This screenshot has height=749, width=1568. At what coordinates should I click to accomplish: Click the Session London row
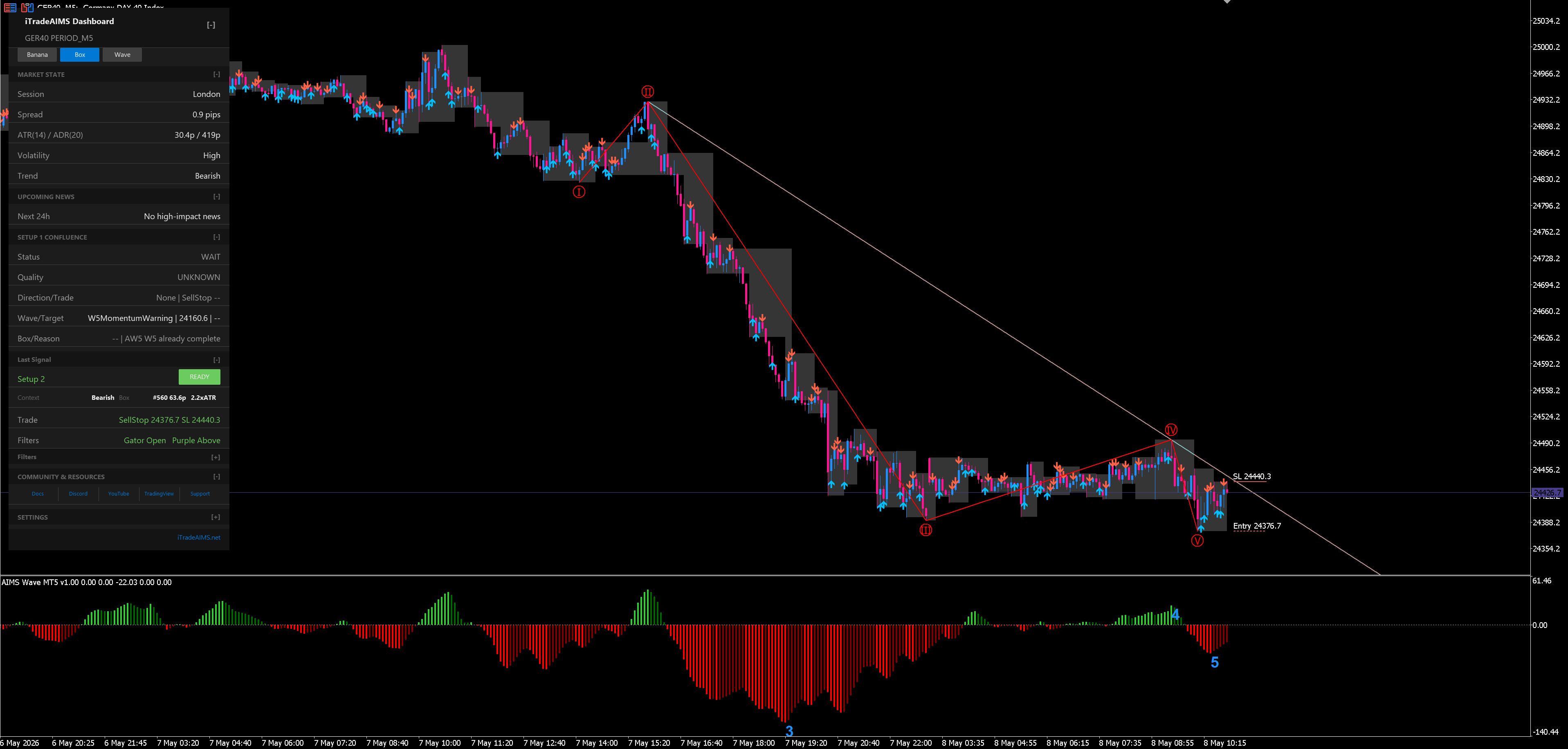pyautogui.click(x=119, y=94)
